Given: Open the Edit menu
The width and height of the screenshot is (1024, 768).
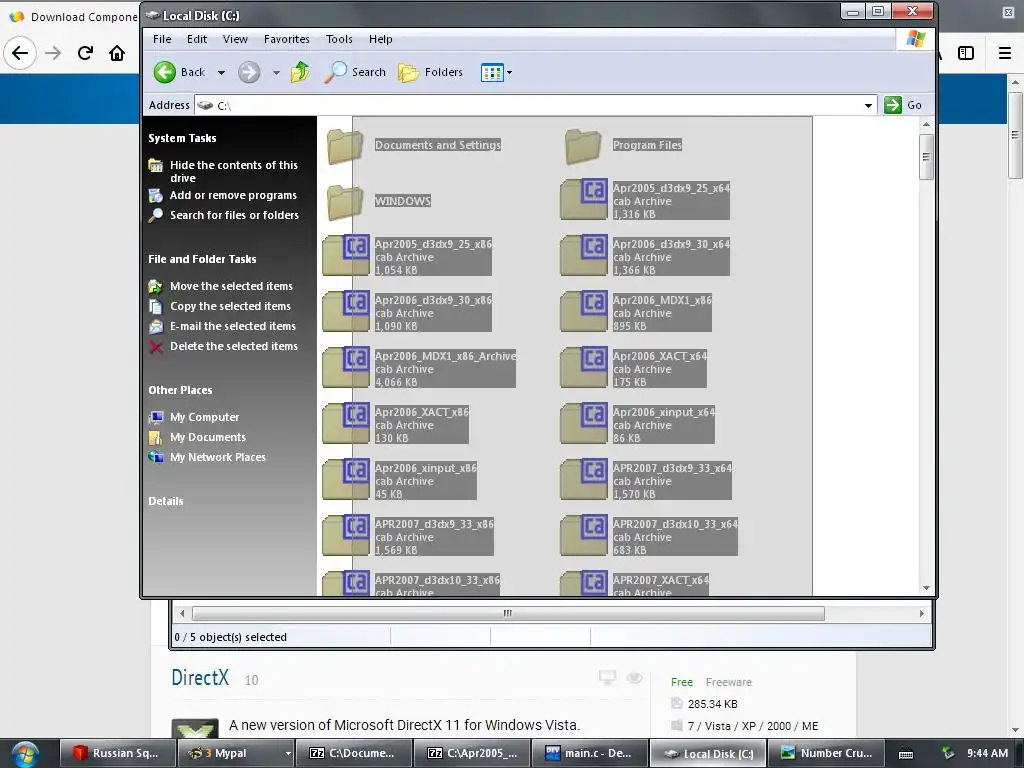Looking at the screenshot, I should pyautogui.click(x=197, y=39).
